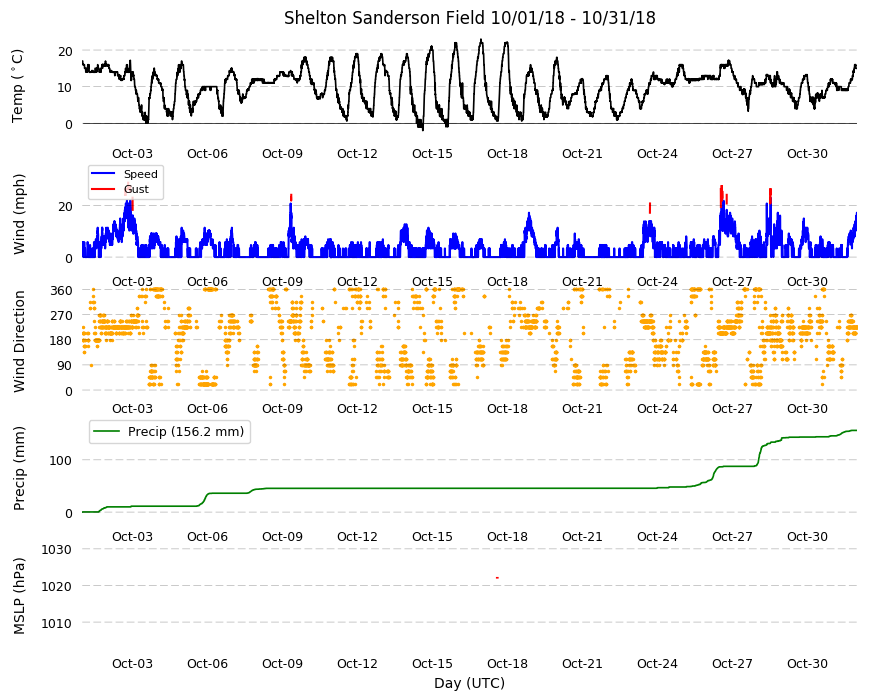Click the Wind Direction axis label
870x700 pixels.
[x=19, y=341]
